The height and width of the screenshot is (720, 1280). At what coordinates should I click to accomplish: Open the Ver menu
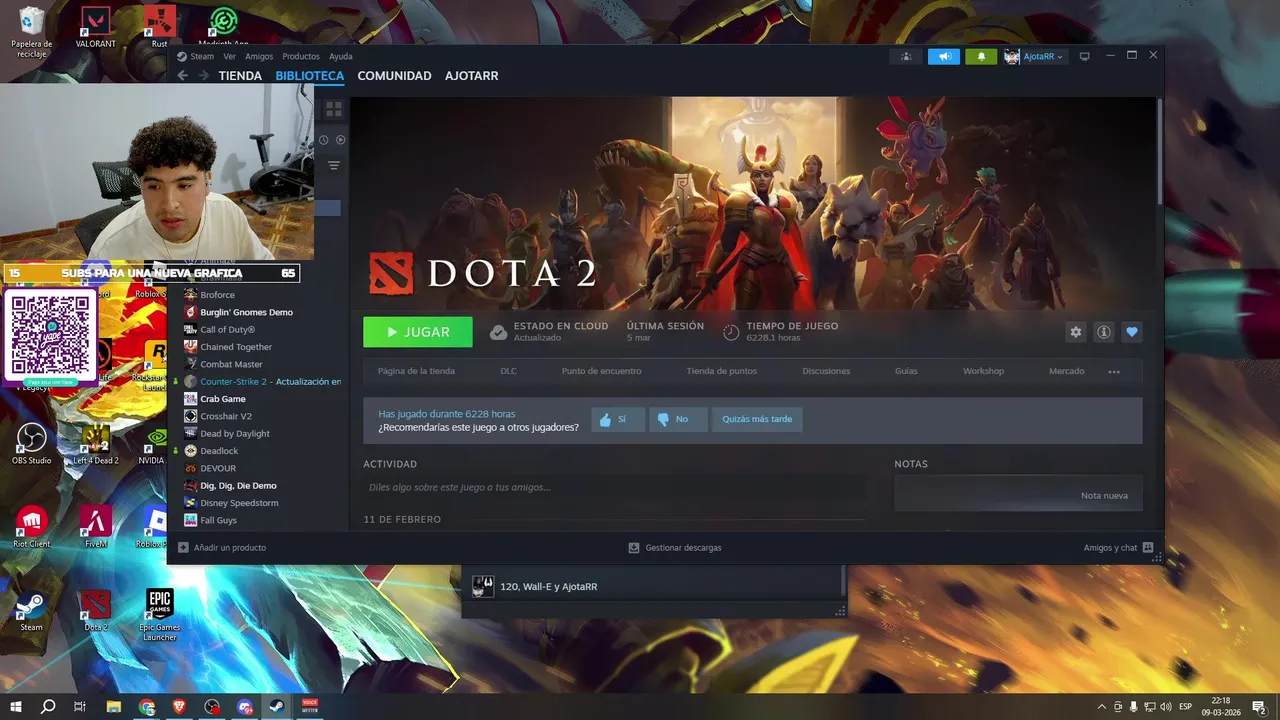click(230, 56)
